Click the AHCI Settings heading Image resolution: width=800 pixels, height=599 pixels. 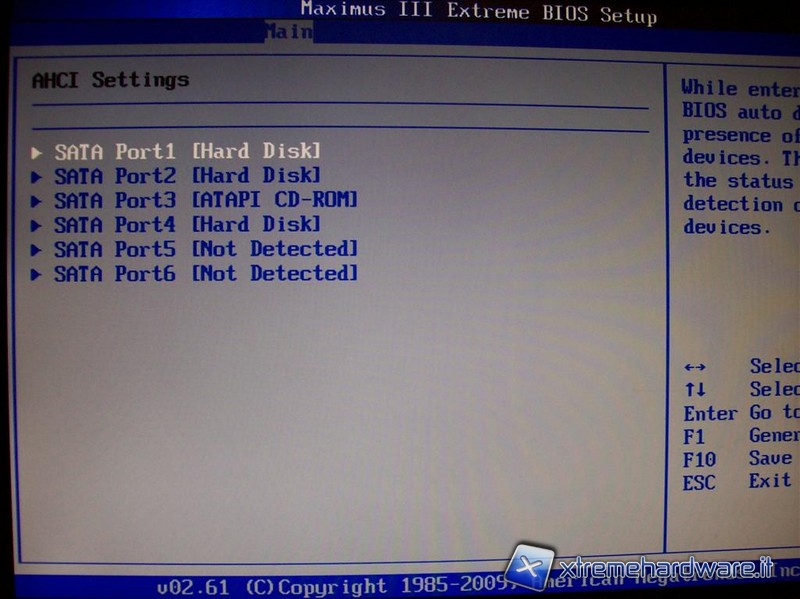110,80
